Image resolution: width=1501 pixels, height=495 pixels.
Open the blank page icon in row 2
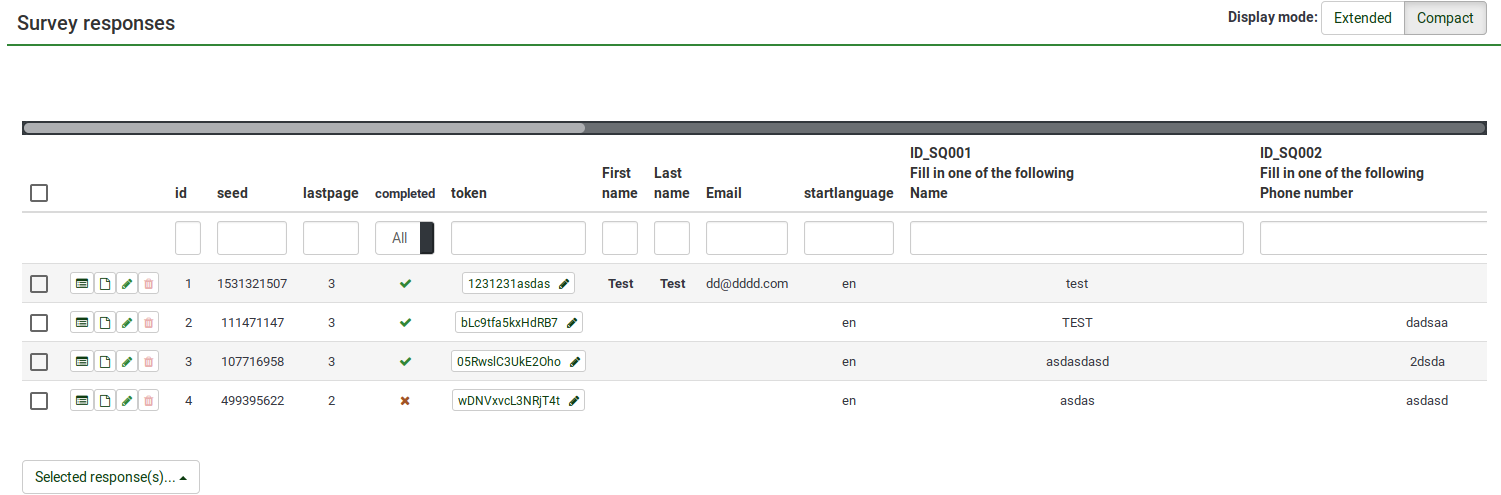(104, 323)
